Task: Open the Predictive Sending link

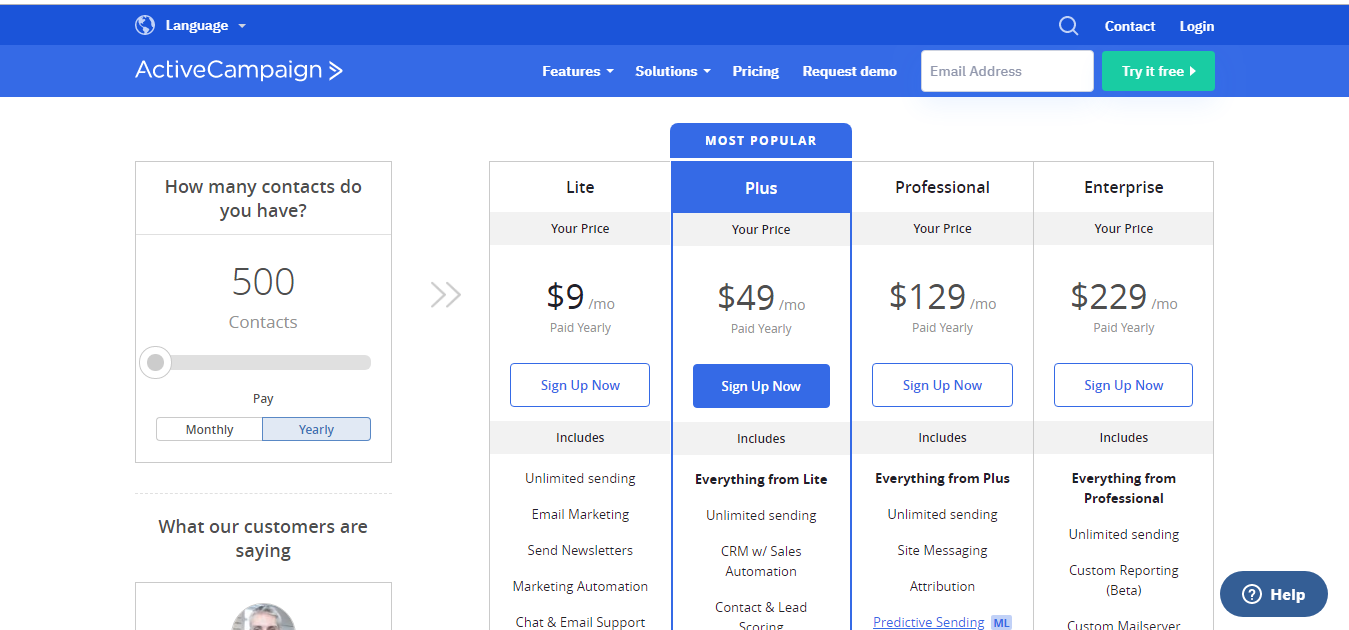Action: tap(928, 622)
